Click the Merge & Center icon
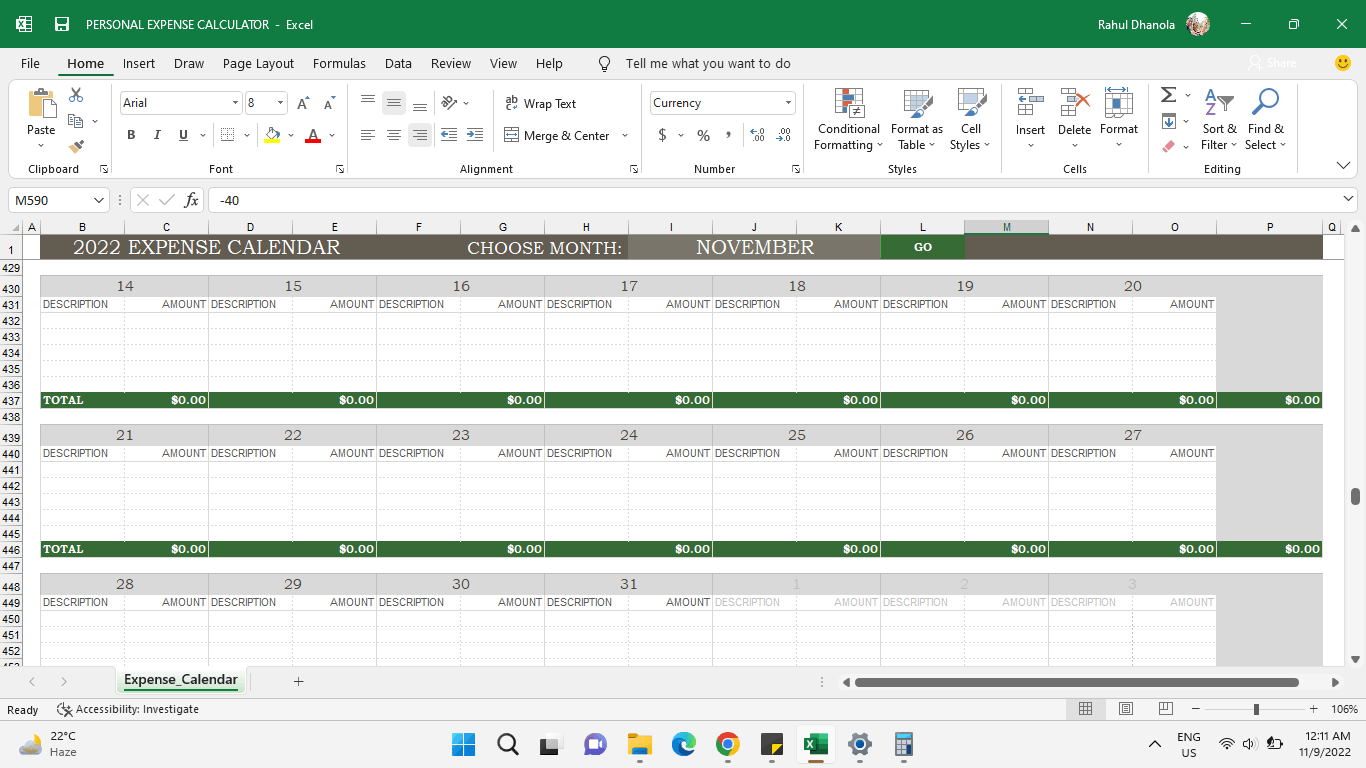Screen dimensions: 1366x768 click(x=511, y=136)
